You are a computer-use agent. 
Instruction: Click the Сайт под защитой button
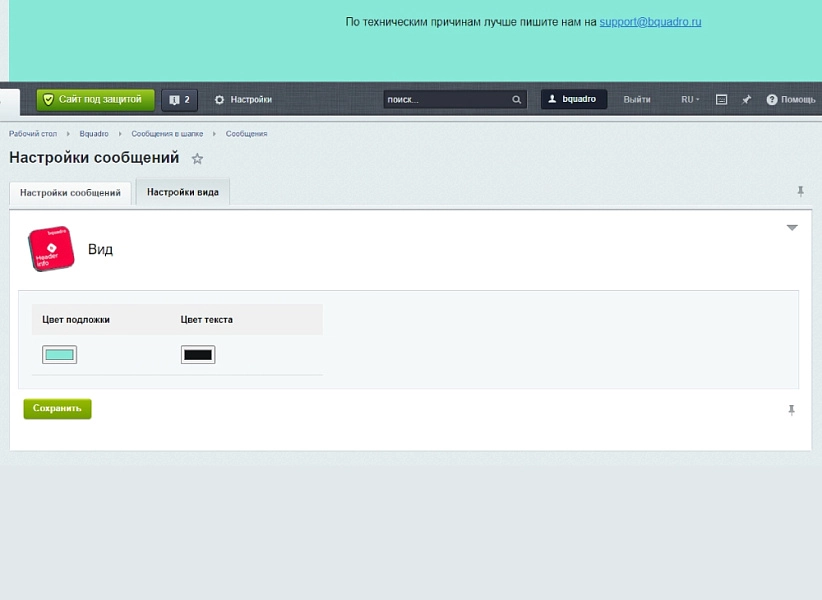click(95, 100)
